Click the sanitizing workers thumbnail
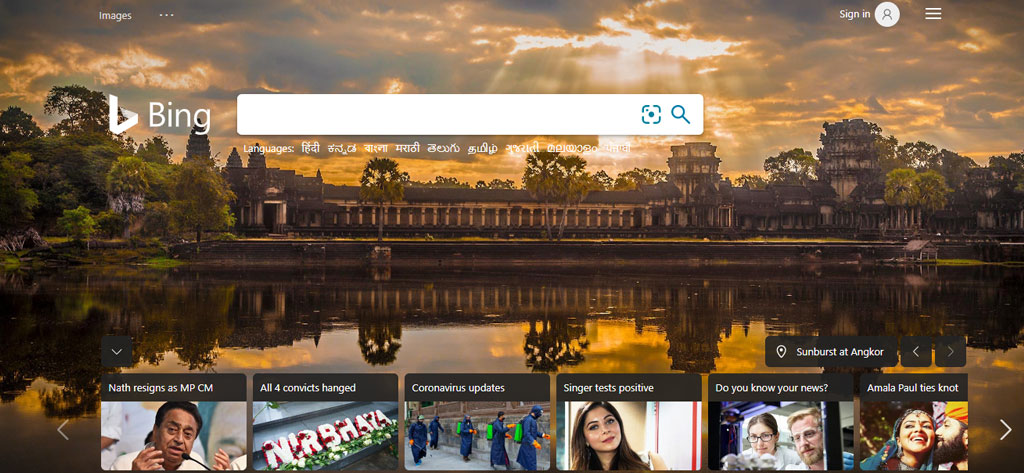The height and width of the screenshot is (473, 1024). (477, 436)
